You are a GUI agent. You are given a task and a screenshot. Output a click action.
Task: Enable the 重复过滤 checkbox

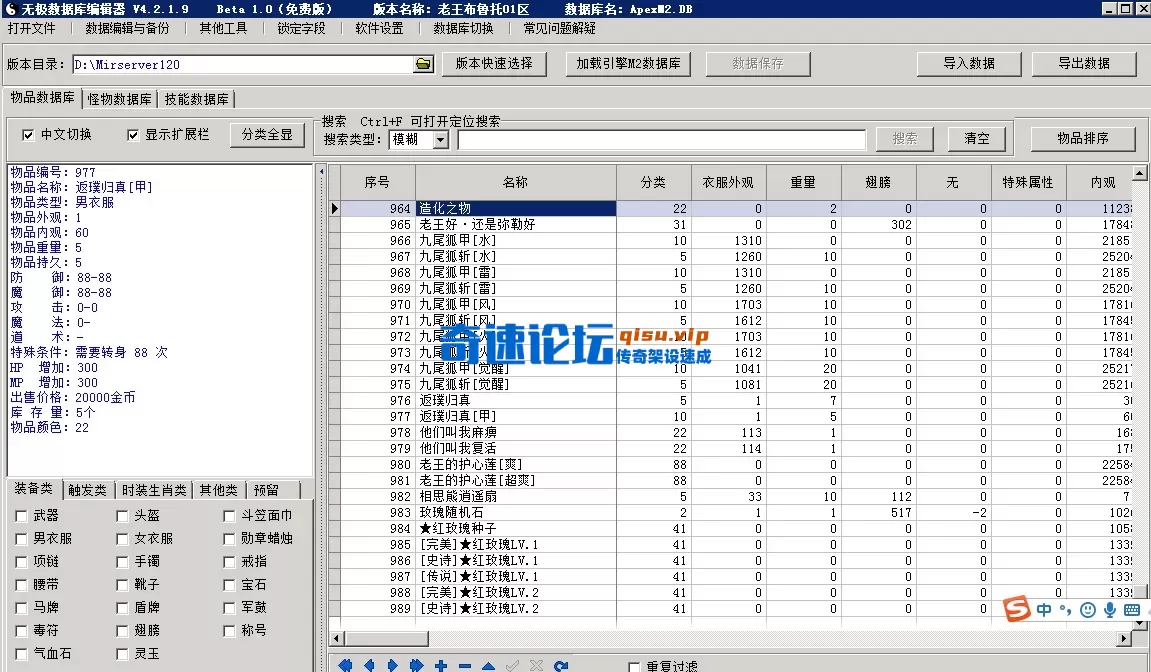coord(636,665)
